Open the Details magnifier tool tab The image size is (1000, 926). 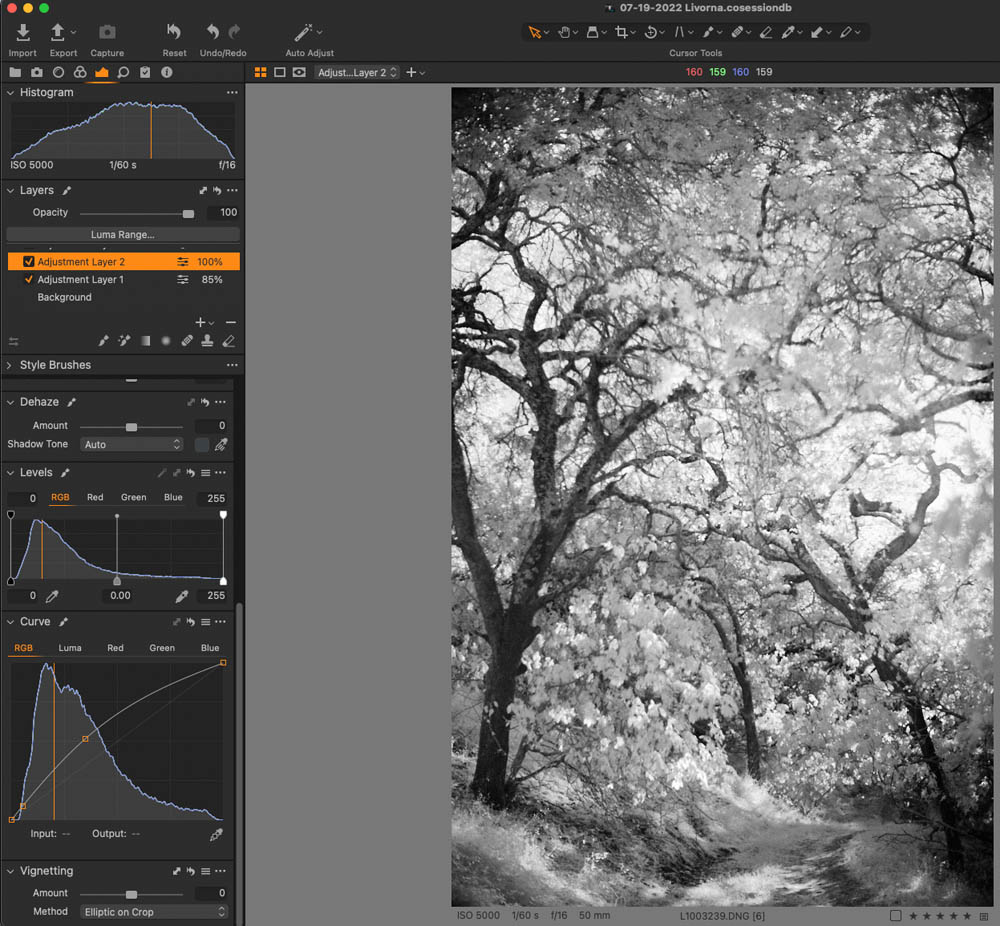coord(123,72)
